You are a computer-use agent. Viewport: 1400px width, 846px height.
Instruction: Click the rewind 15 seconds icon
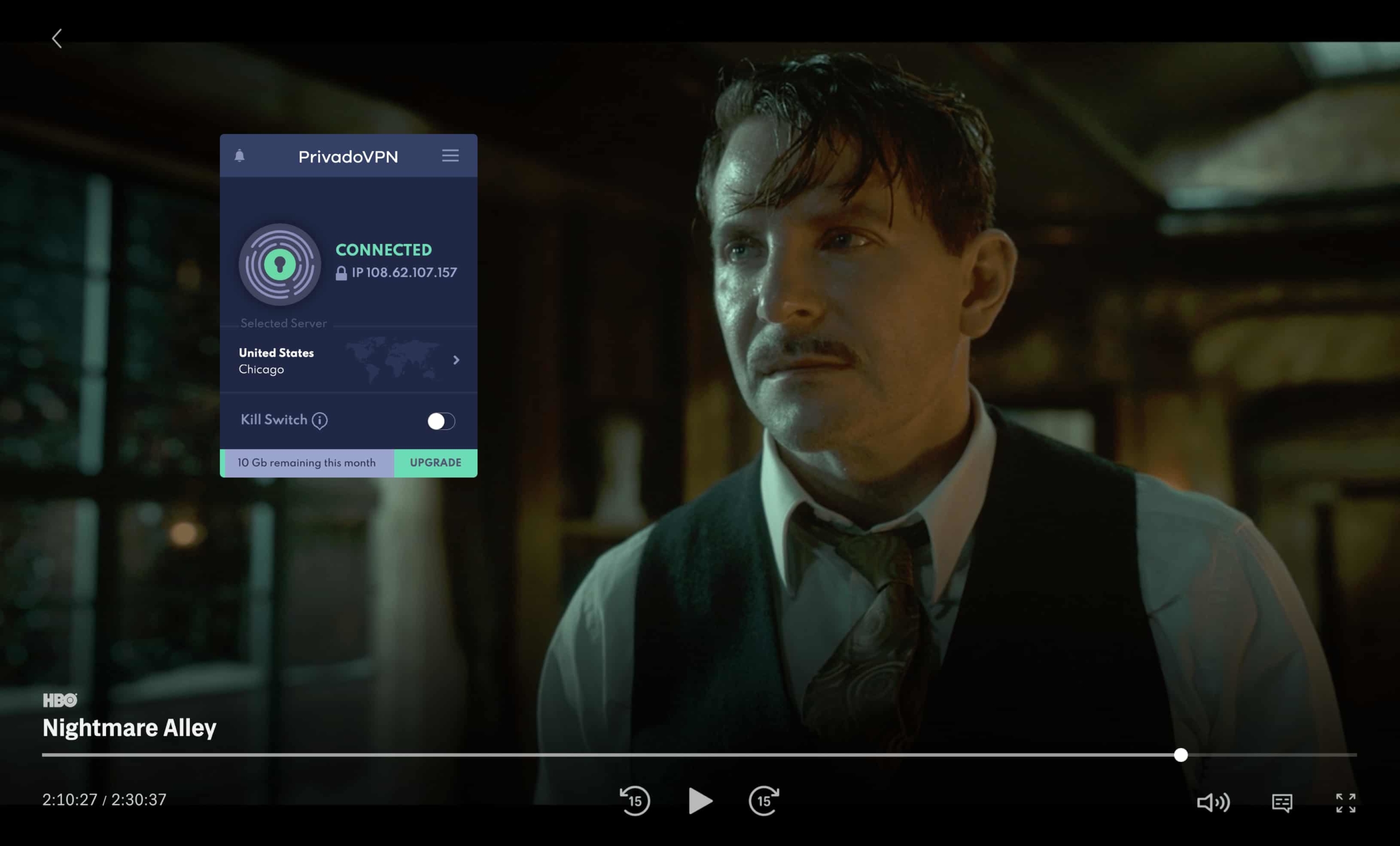pos(634,799)
